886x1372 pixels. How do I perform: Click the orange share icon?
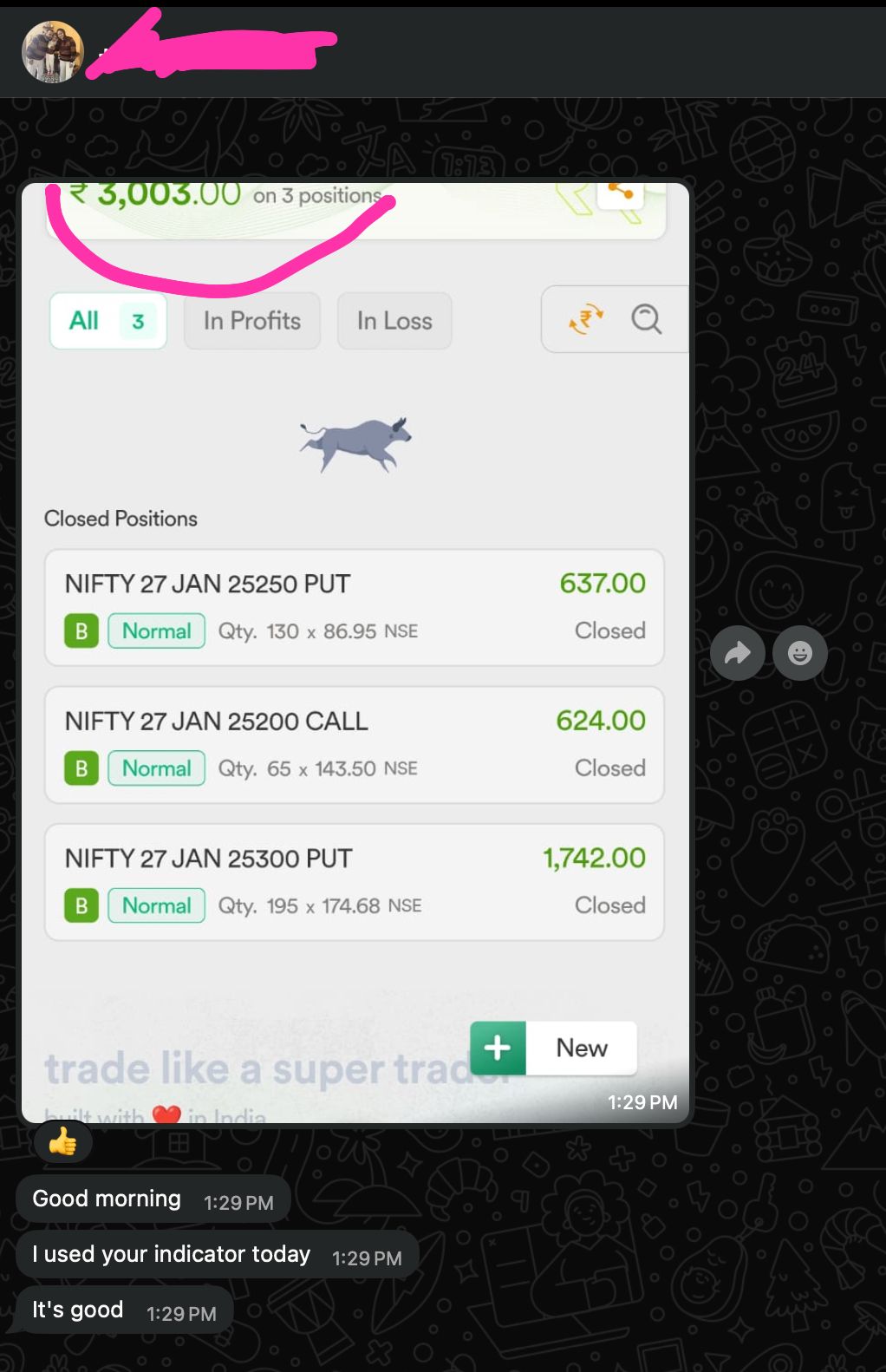click(x=621, y=193)
